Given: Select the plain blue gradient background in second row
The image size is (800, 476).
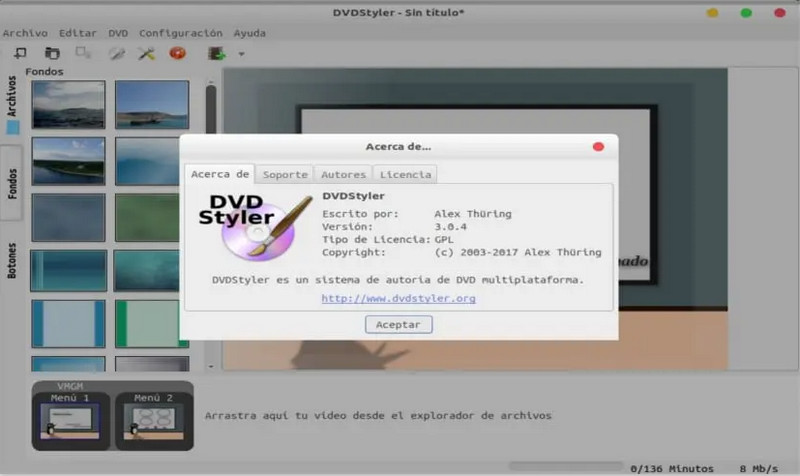Looking at the screenshot, I should click(147, 161).
